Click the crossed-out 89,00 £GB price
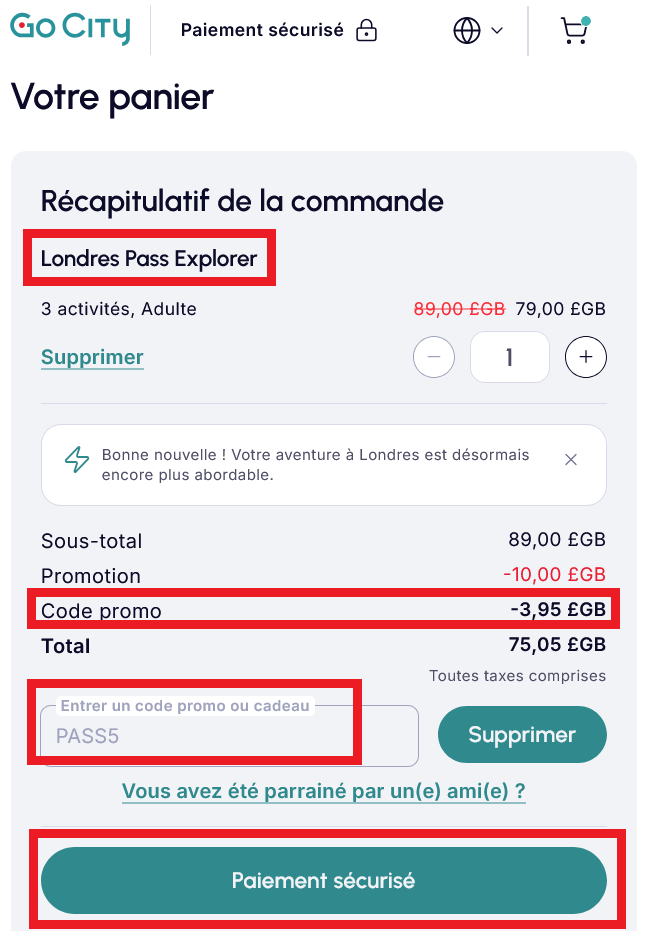Screen dimensions: 646x938 [458, 309]
